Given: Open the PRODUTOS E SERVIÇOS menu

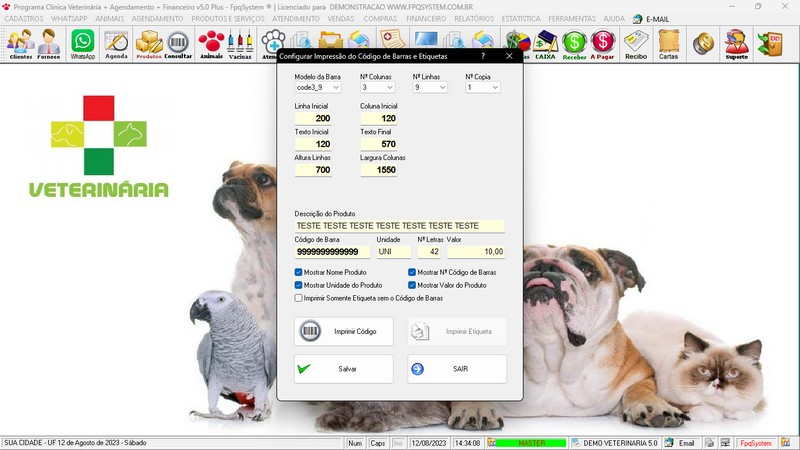Looking at the screenshot, I should [228, 19].
